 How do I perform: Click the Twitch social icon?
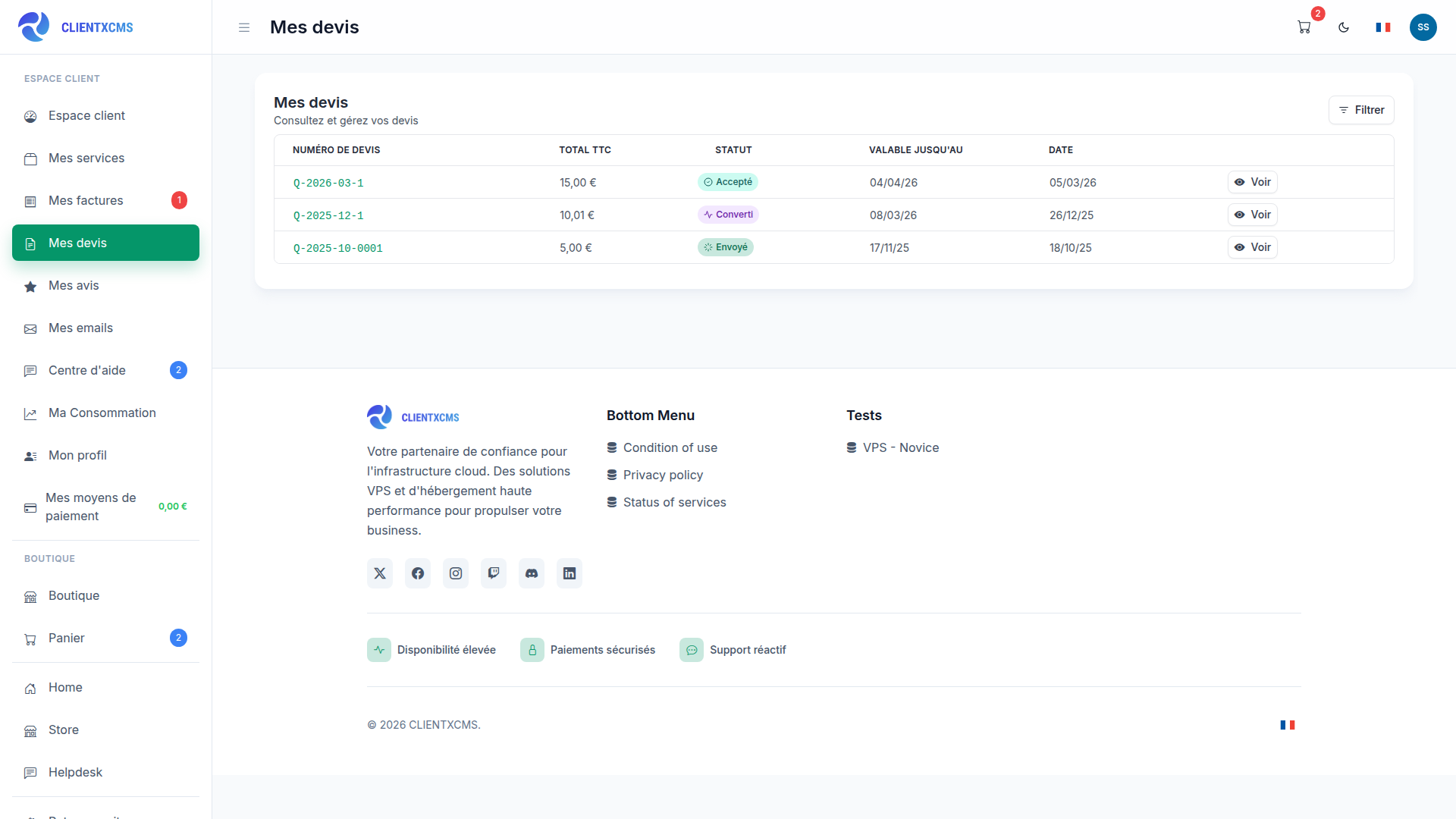494,573
